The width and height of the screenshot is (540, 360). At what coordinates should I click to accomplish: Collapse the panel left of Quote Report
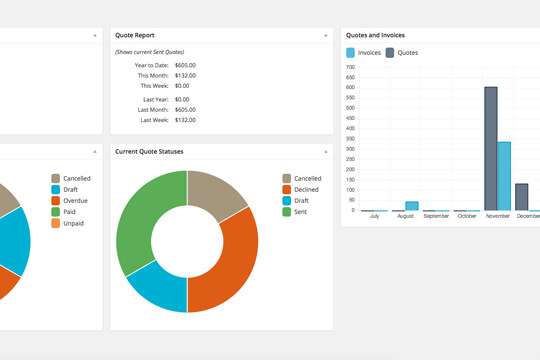[x=95, y=35]
